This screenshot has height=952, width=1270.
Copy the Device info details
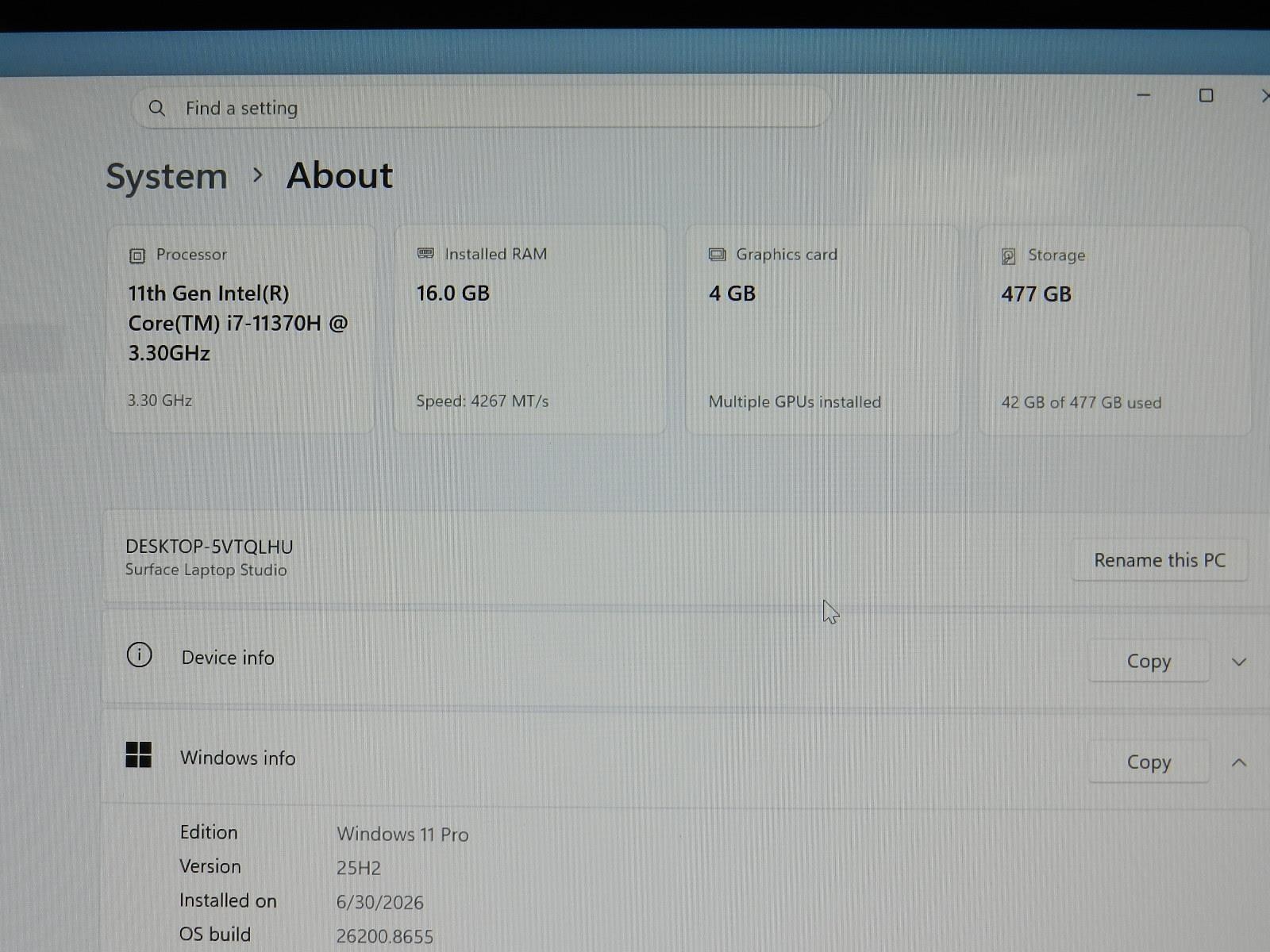point(1149,662)
